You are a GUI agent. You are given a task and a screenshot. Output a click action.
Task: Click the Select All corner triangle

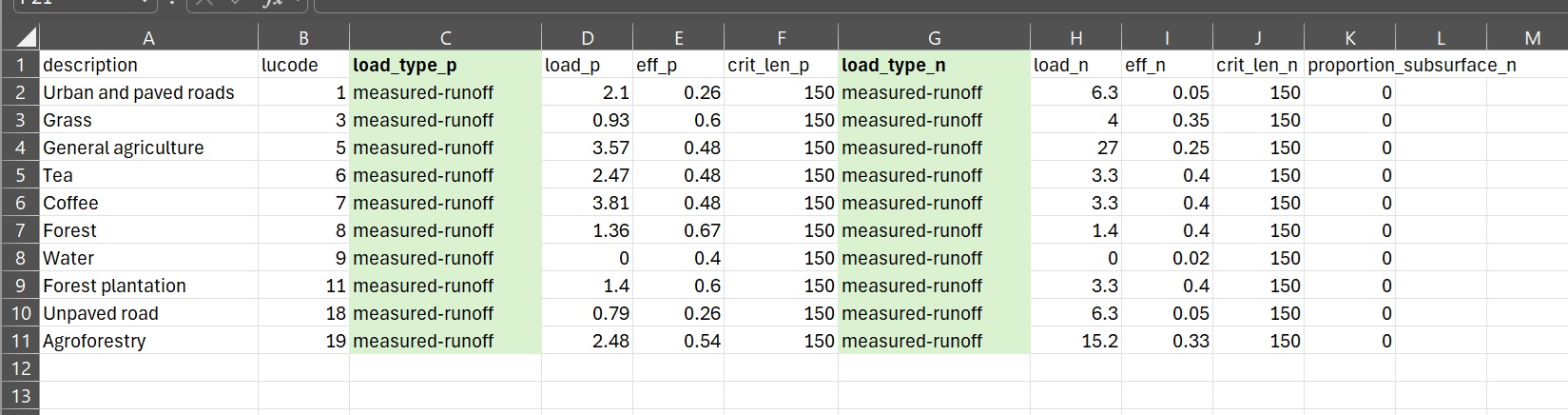pyautogui.click(x=26, y=37)
